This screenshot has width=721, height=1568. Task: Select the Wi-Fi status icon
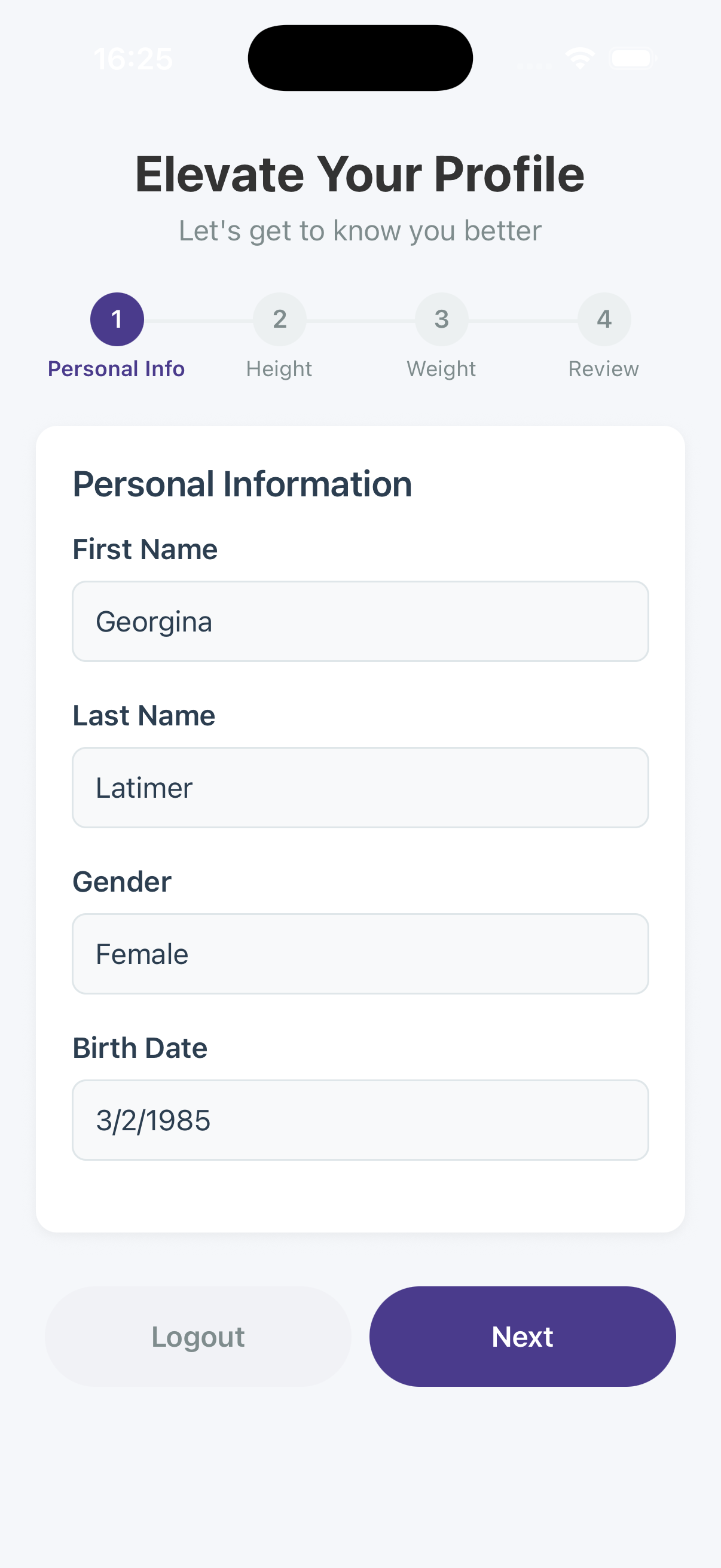[580, 57]
